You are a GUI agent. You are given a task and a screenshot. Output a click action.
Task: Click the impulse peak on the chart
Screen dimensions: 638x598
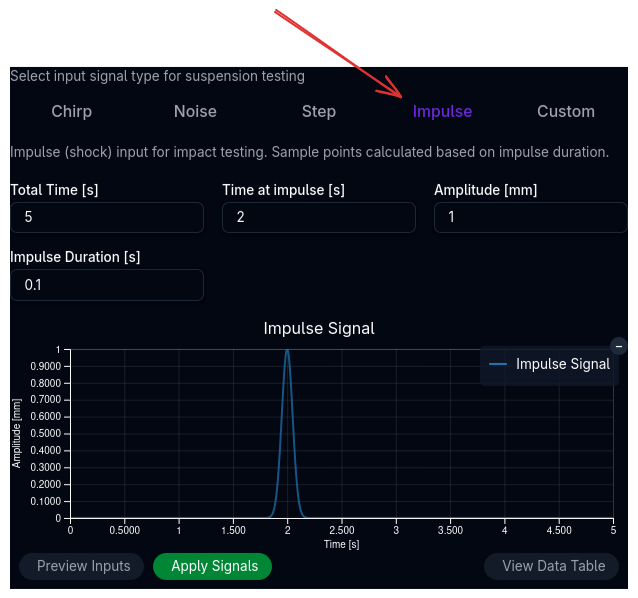288,352
